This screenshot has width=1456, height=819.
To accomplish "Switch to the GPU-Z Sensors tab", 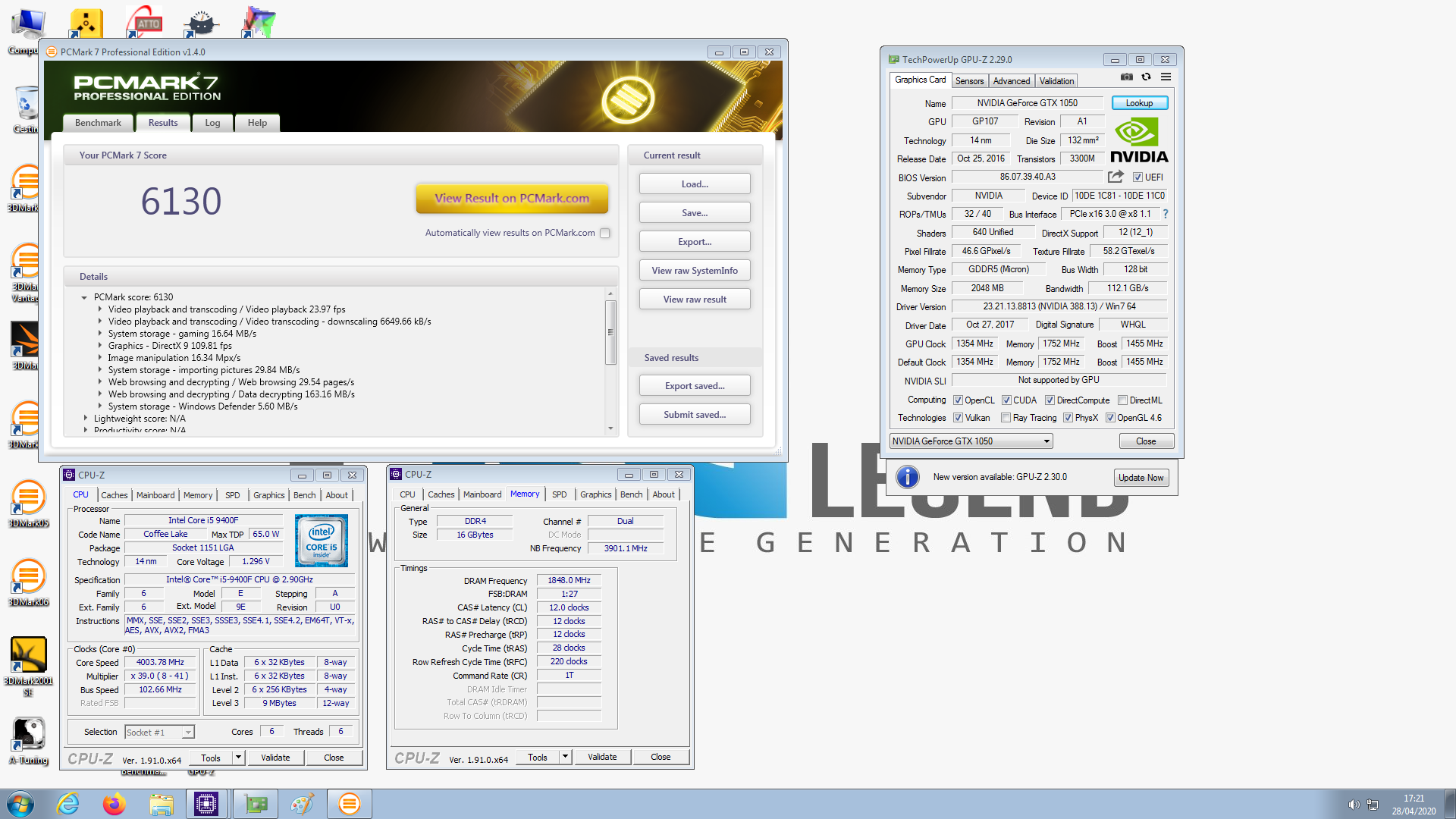I will tap(969, 81).
